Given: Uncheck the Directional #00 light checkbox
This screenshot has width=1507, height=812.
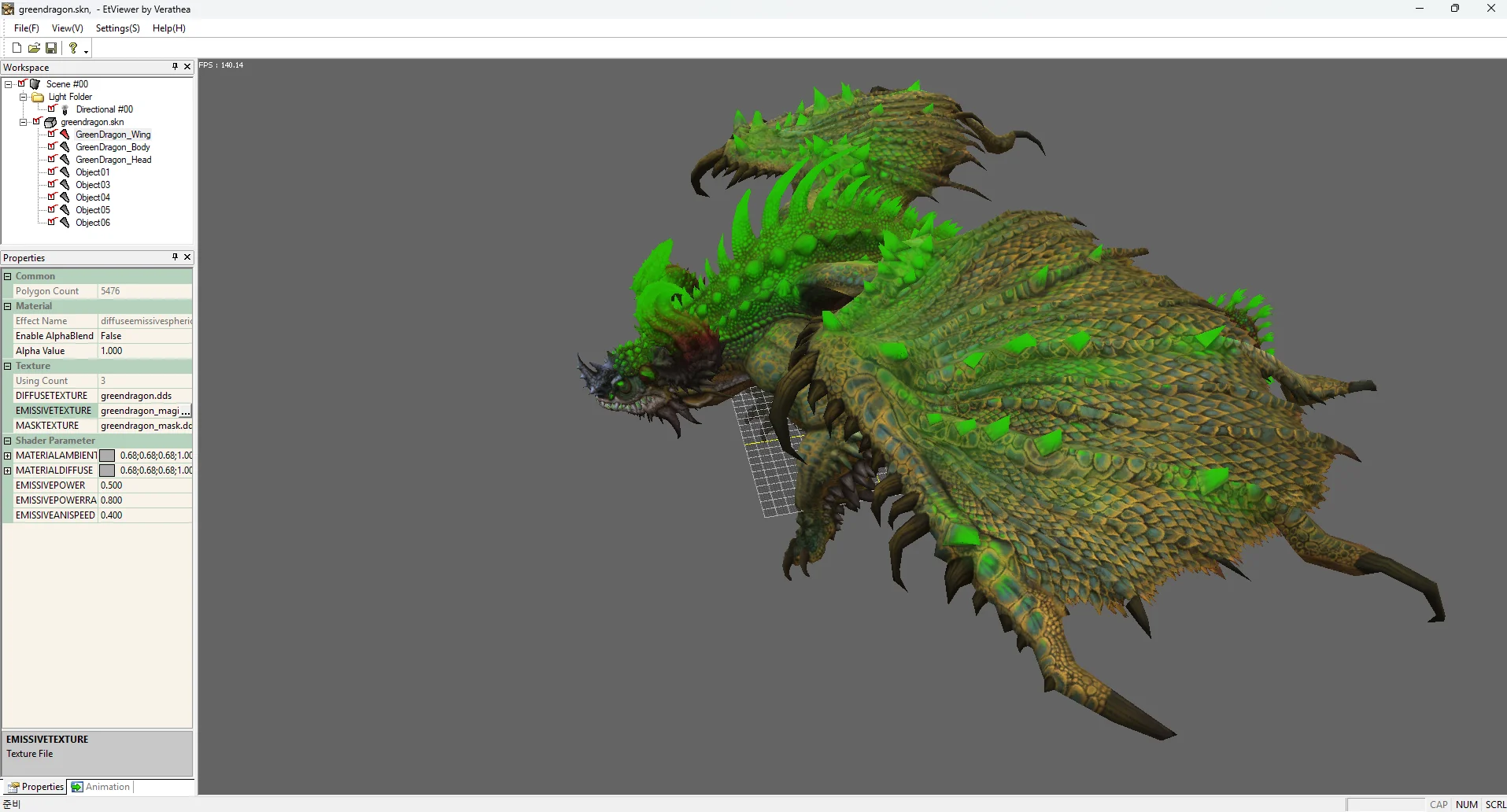Looking at the screenshot, I should pyautogui.click(x=52, y=109).
